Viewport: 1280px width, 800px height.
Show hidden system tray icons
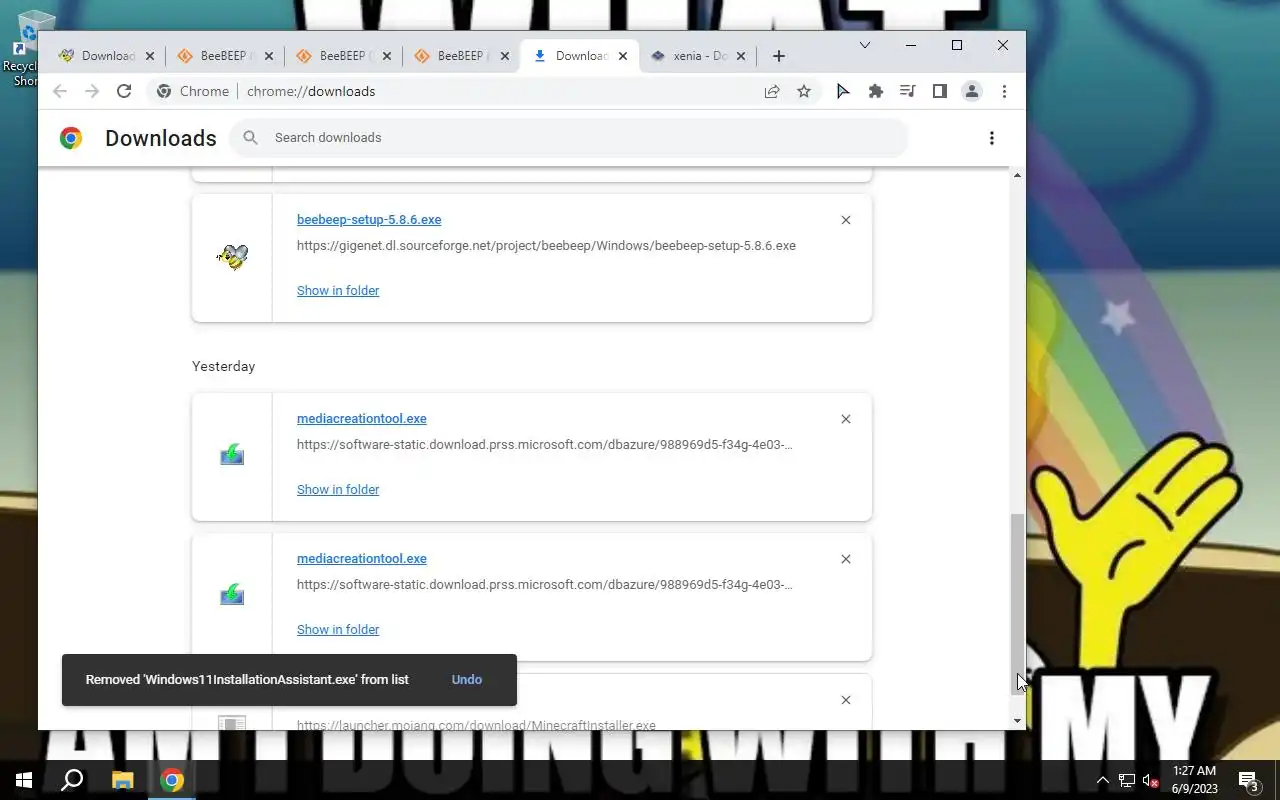(x=1103, y=781)
